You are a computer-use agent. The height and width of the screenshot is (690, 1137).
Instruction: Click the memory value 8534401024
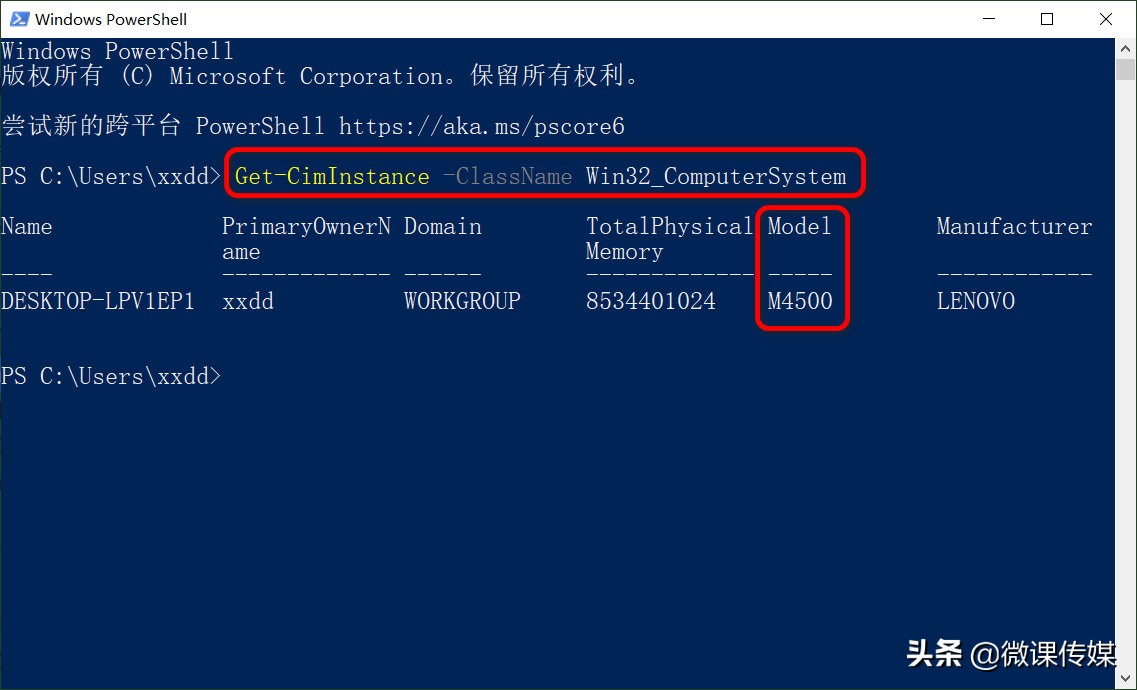[x=650, y=301]
